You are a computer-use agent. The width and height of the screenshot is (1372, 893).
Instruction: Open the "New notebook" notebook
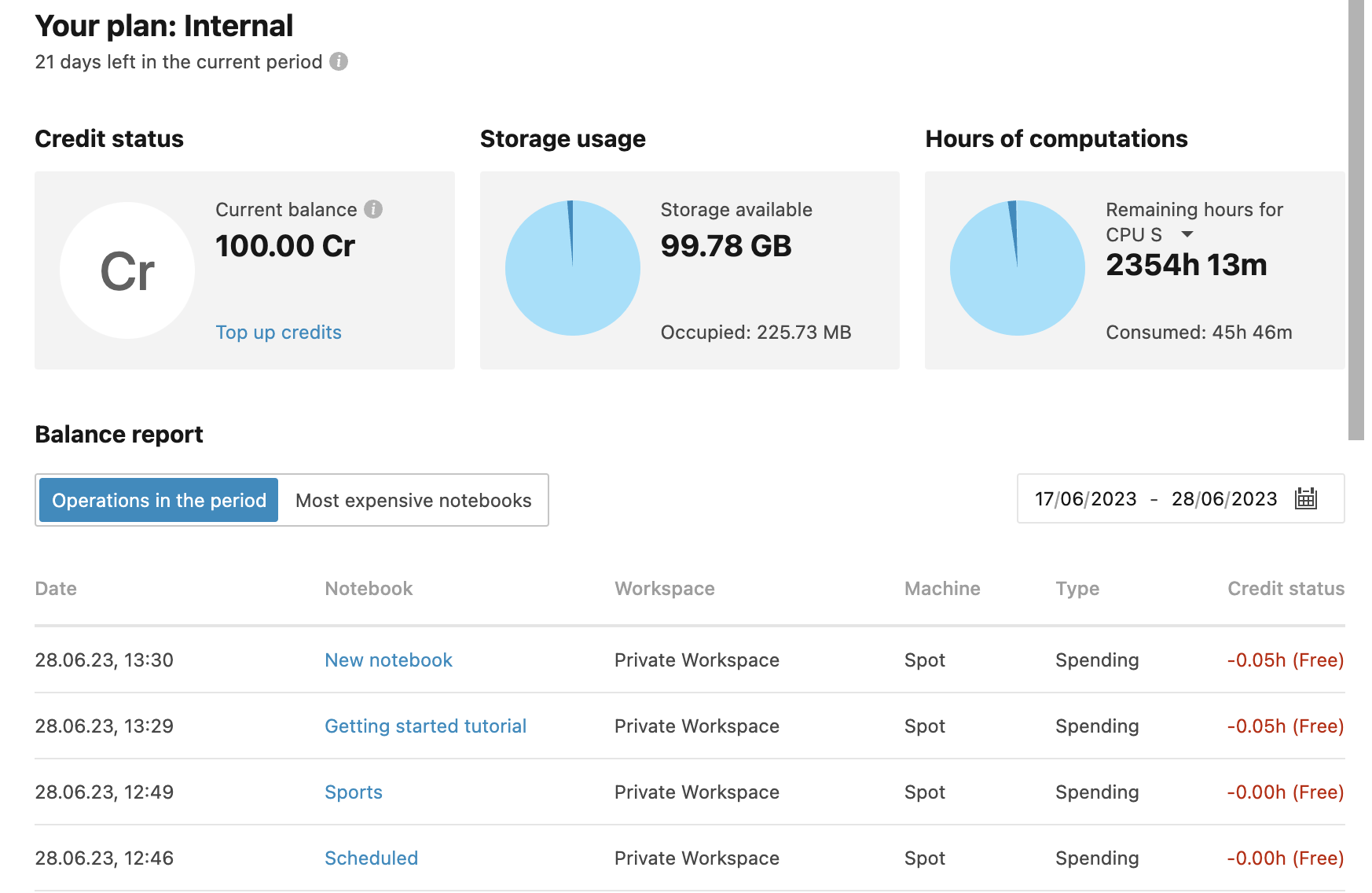pyautogui.click(x=388, y=660)
